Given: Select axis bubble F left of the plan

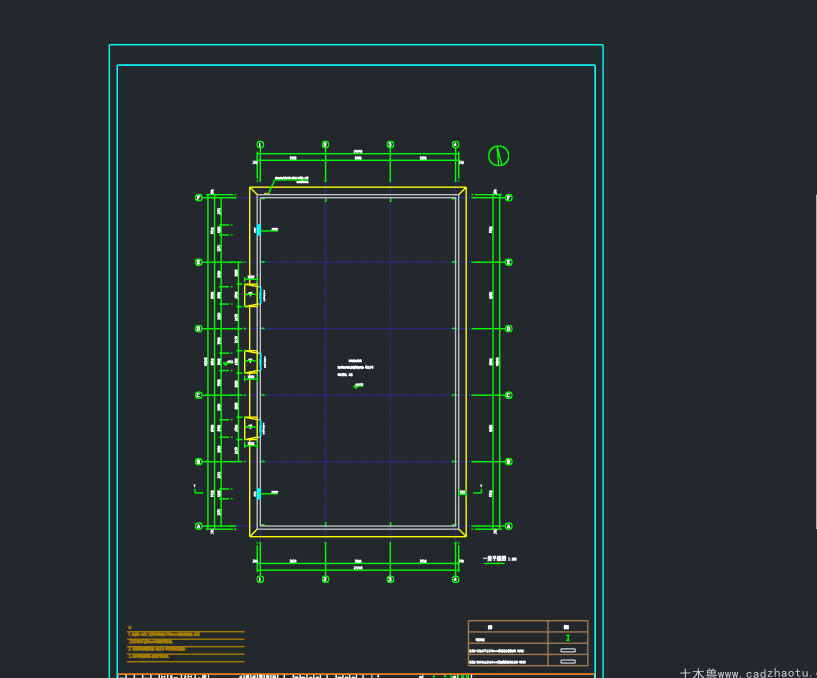Looking at the screenshot, I should pyautogui.click(x=199, y=198).
